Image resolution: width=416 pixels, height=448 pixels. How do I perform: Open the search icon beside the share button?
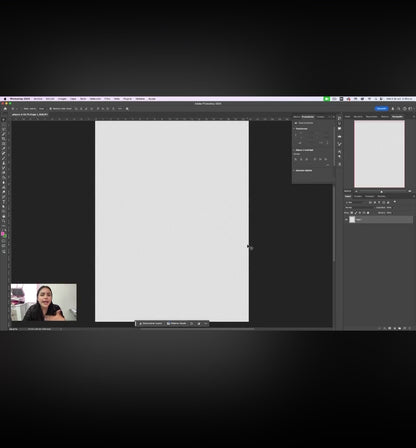398,109
